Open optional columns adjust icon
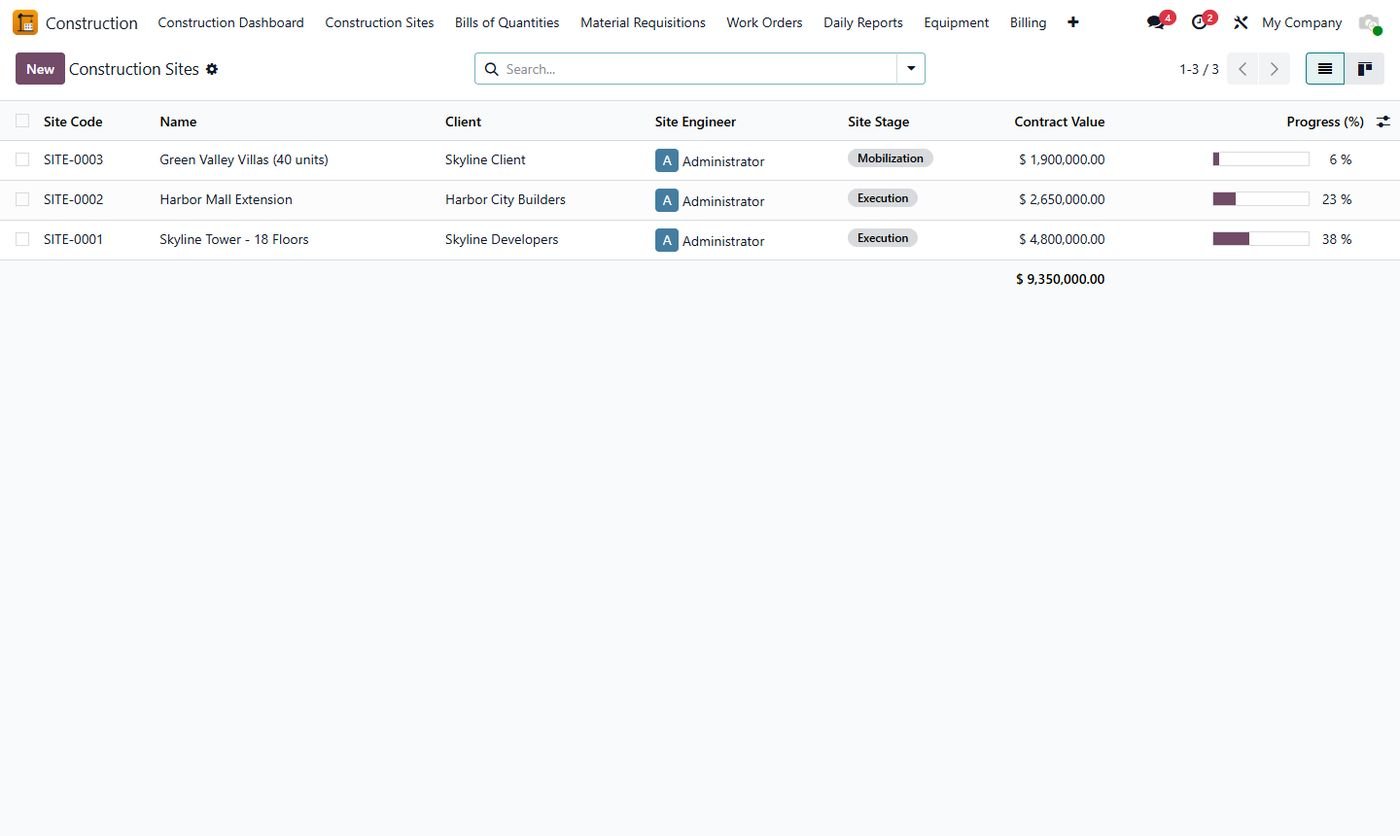1400x836 pixels. click(x=1383, y=121)
